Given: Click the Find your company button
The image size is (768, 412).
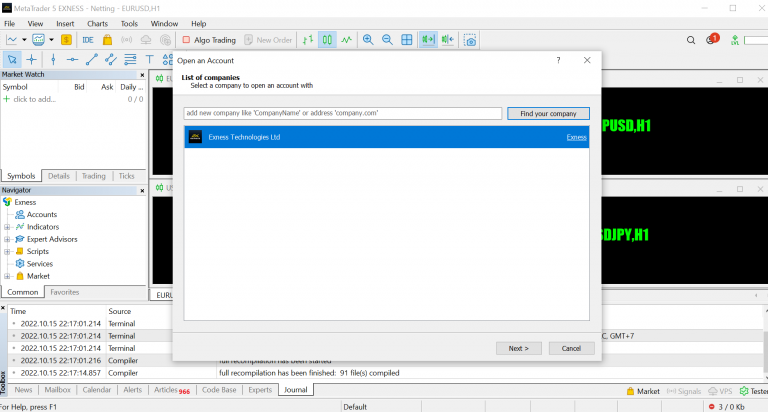Looking at the screenshot, I should [548, 113].
